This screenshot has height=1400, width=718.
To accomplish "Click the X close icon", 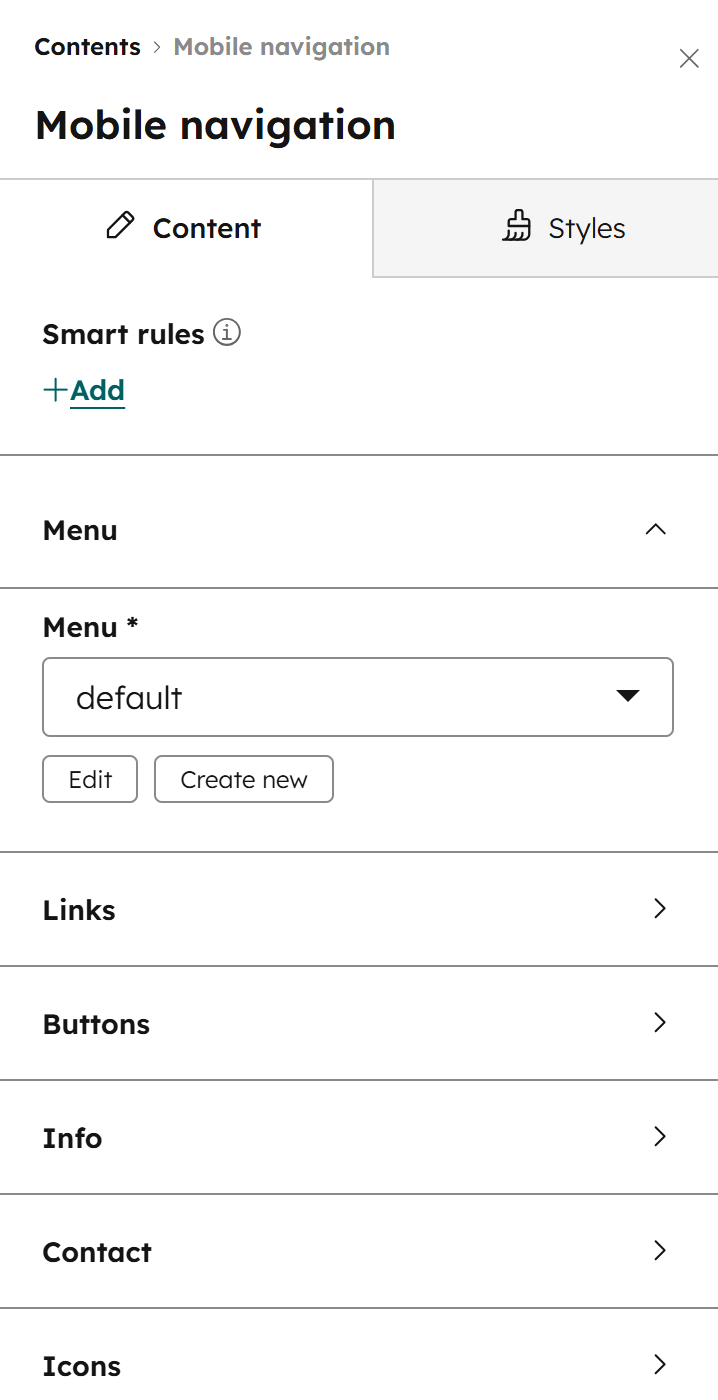I will (689, 59).
